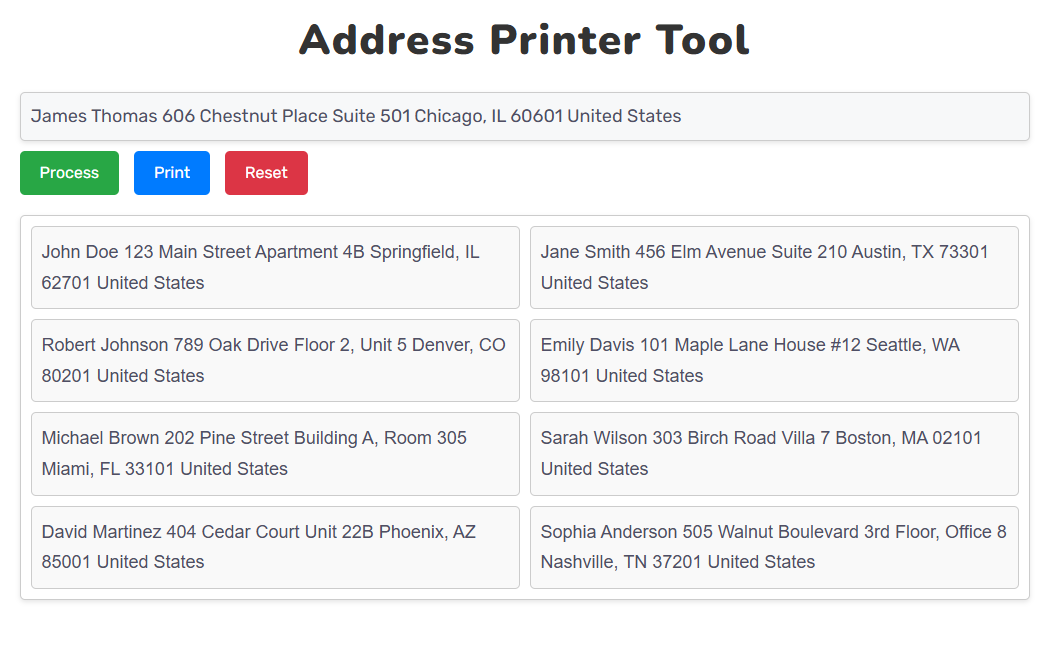Click the Process button
This screenshot has width=1063, height=650.
pyautogui.click(x=69, y=172)
